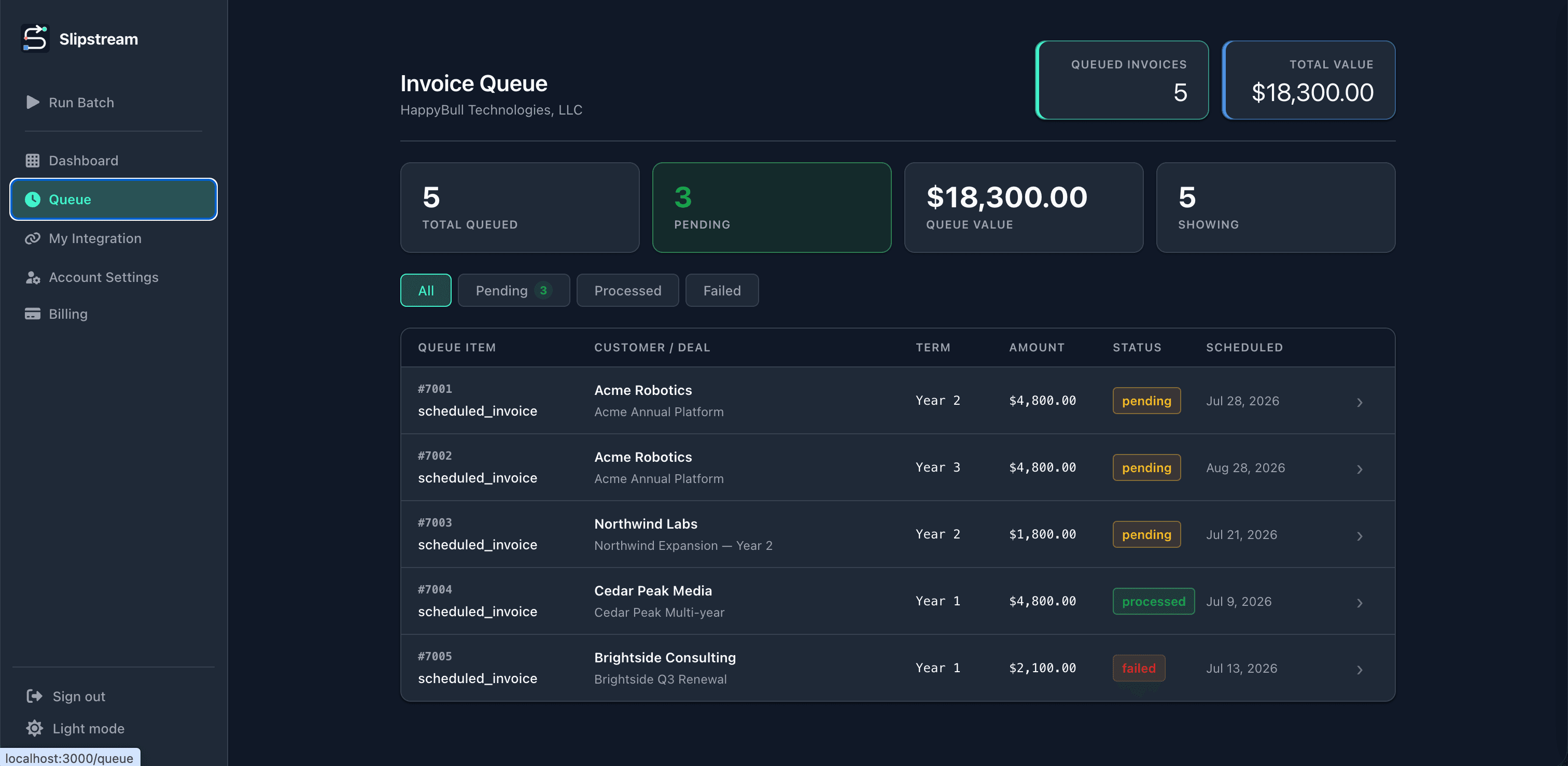Click the pending badge on row #7003

click(1146, 534)
